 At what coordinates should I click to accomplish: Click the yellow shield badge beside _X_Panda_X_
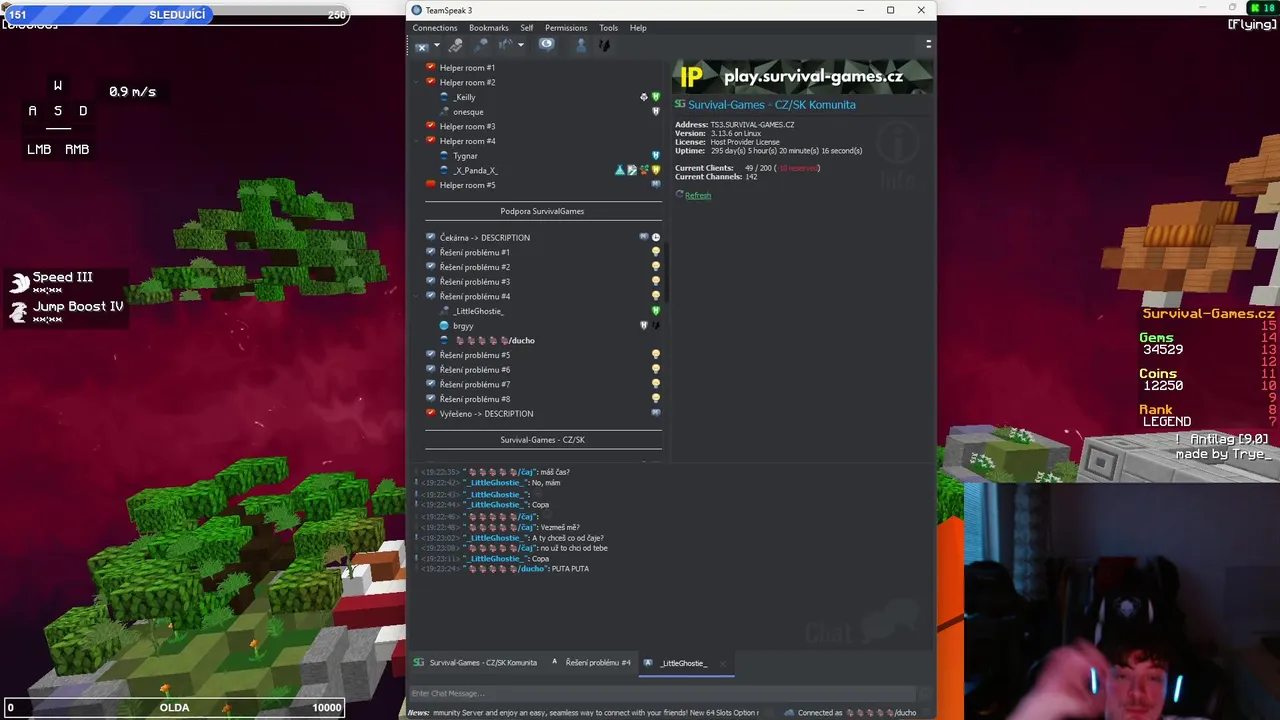pos(656,171)
